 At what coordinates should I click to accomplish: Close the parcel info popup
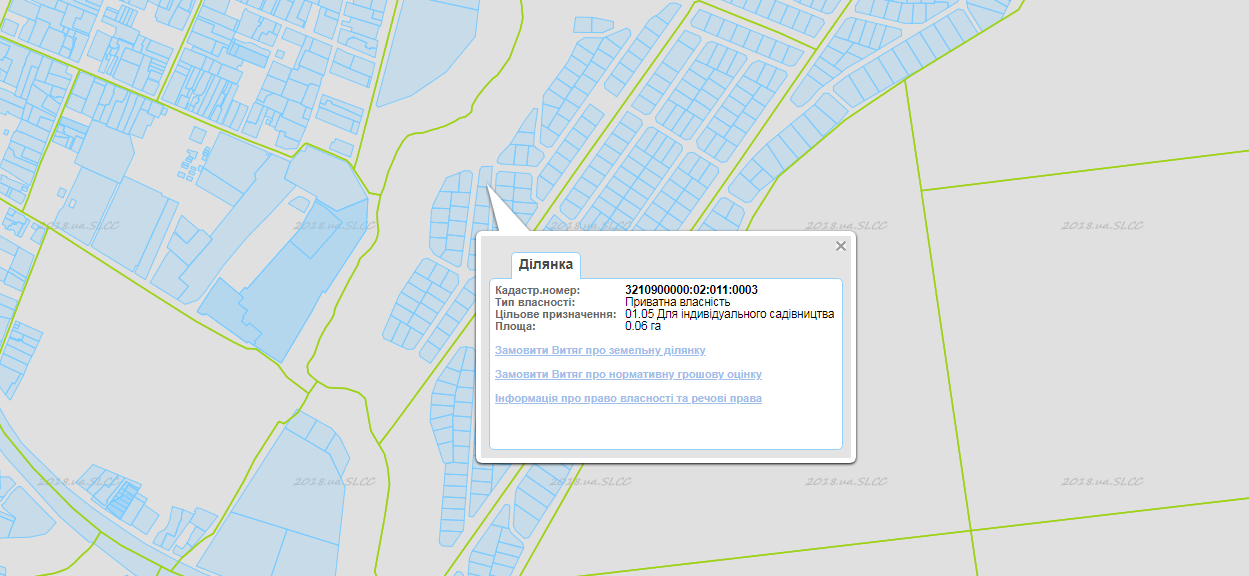point(840,246)
